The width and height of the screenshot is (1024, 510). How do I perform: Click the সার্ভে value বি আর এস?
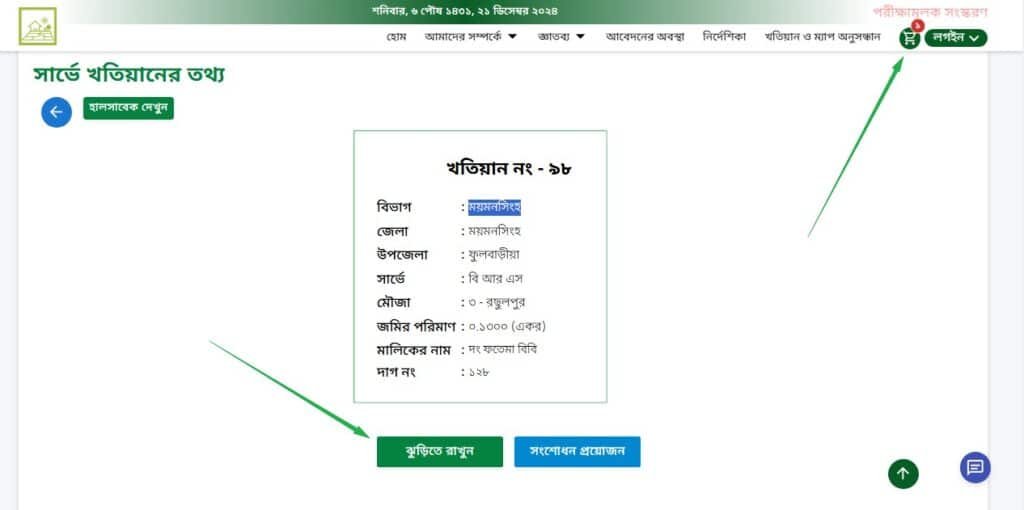[x=496, y=279]
